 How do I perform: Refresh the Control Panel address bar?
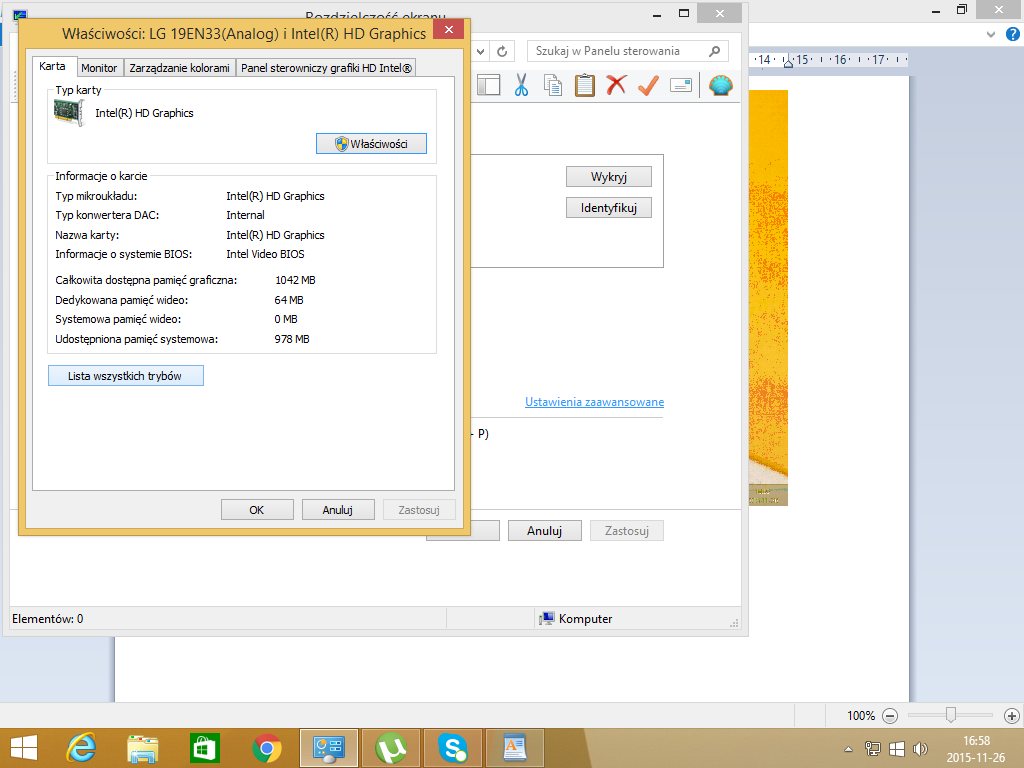(502, 51)
